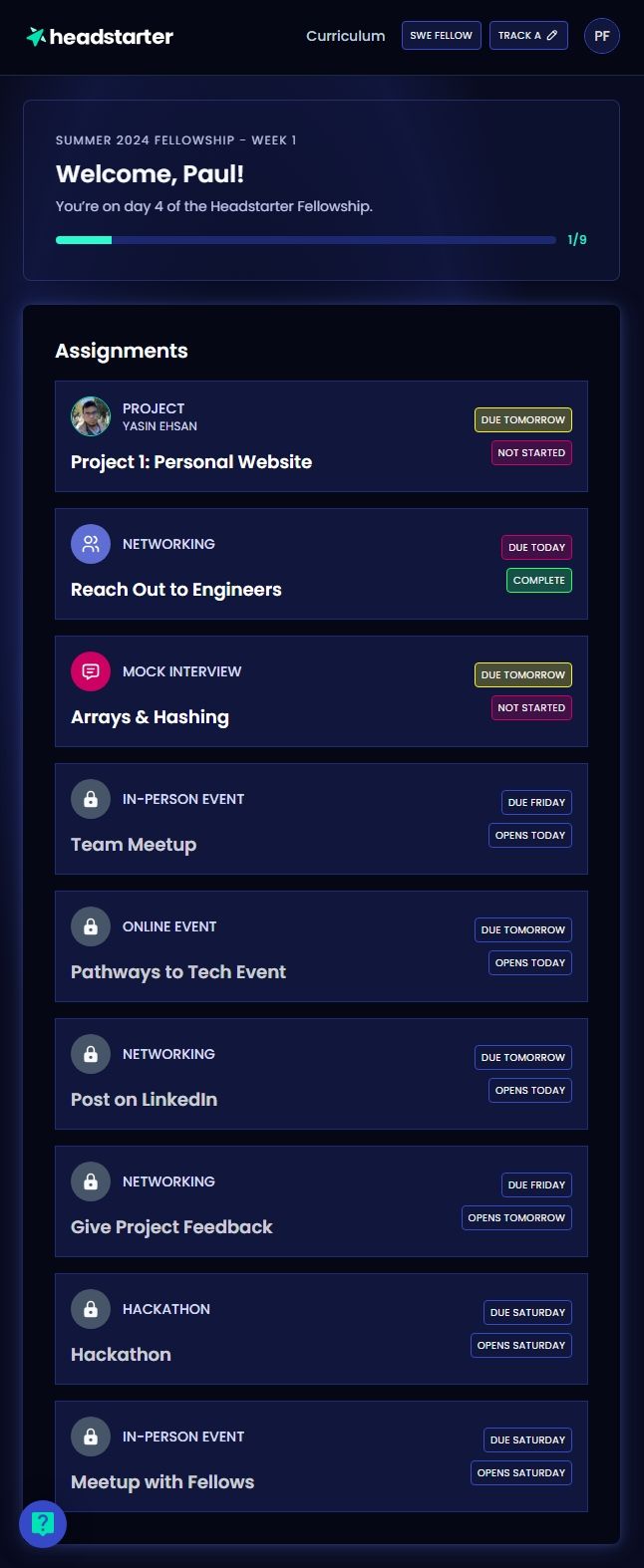Click the edit pencil on Track A
This screenshot has height=1568, width=644.
552,36
